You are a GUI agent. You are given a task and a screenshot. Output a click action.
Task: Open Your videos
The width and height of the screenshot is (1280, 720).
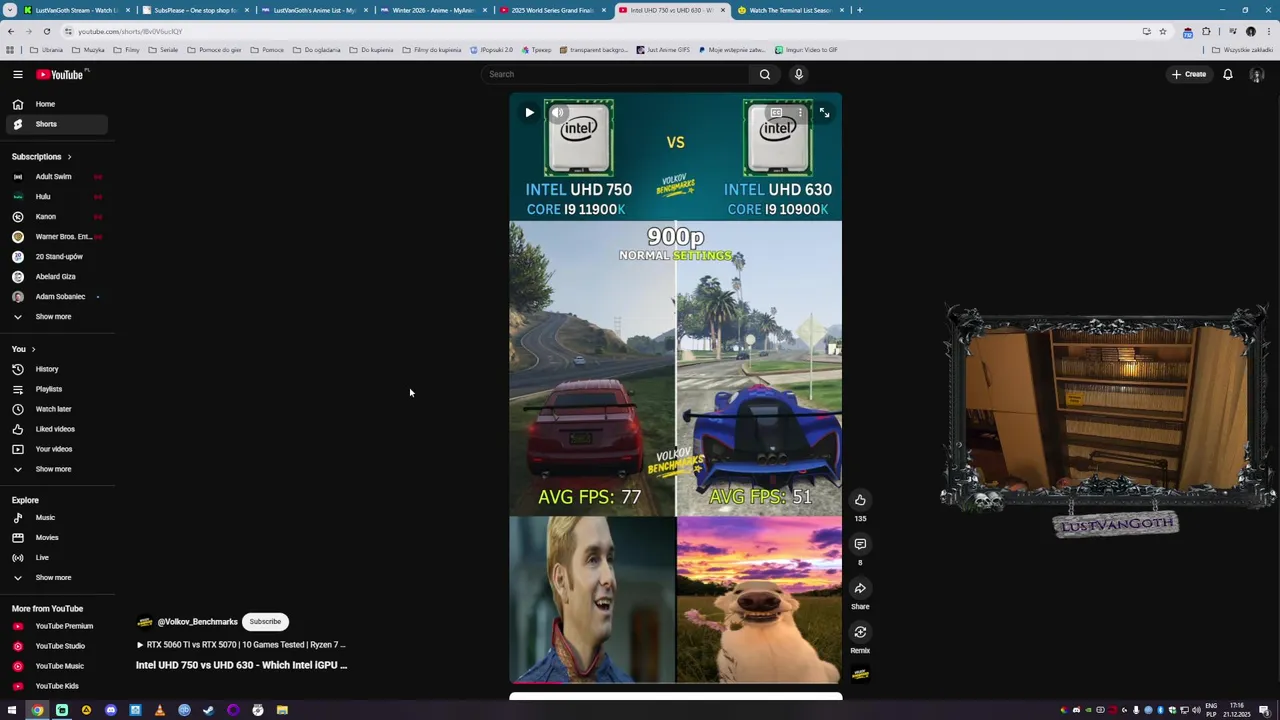pos(56,449)
